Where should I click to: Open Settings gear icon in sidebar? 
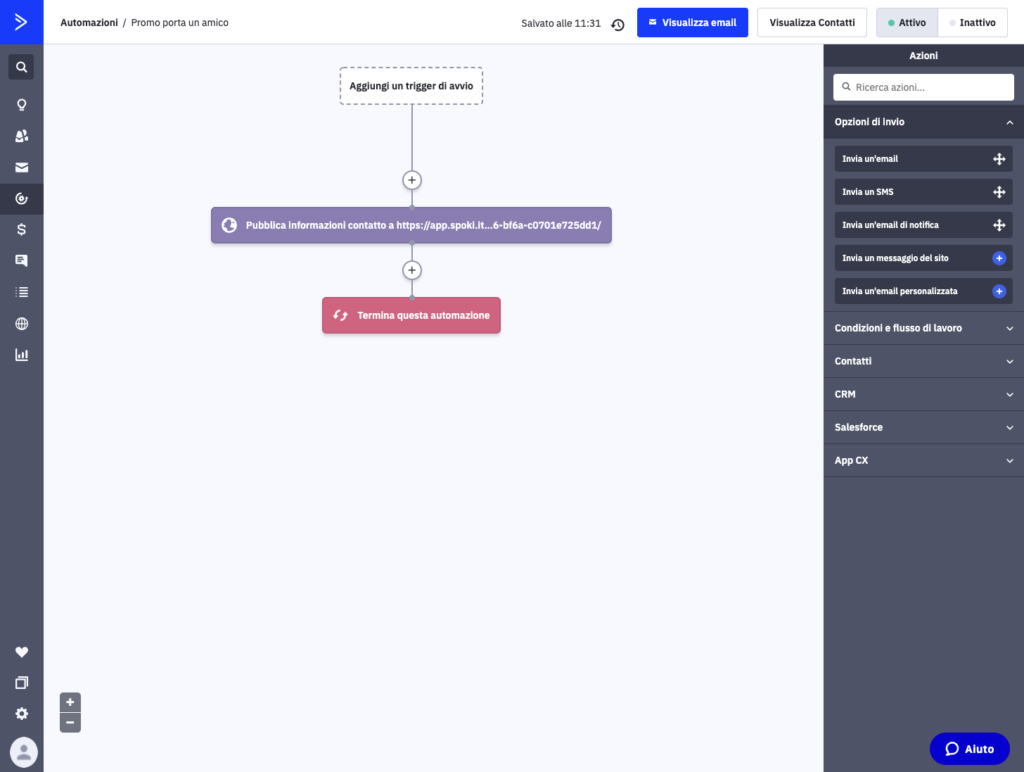pos(21,714)
